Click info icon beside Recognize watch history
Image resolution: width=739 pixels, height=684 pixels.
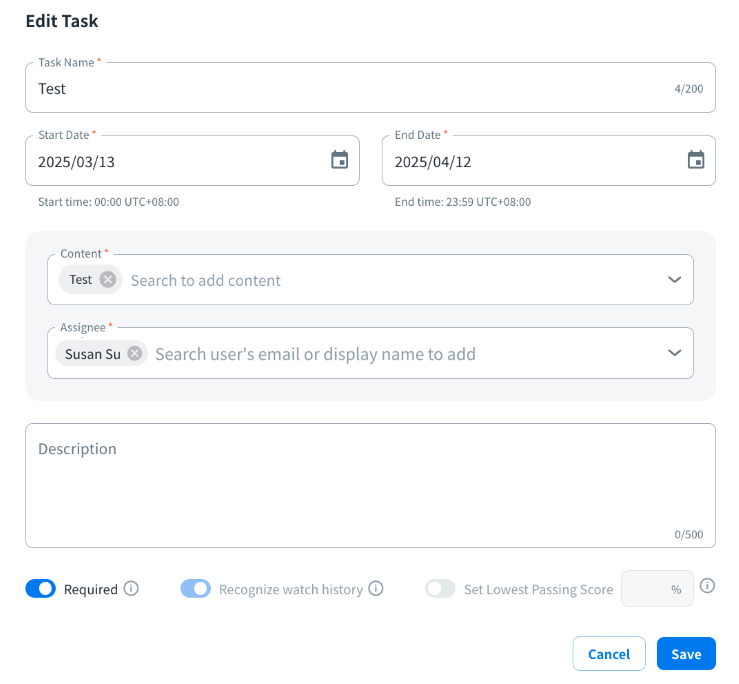(x=376, y=589)
